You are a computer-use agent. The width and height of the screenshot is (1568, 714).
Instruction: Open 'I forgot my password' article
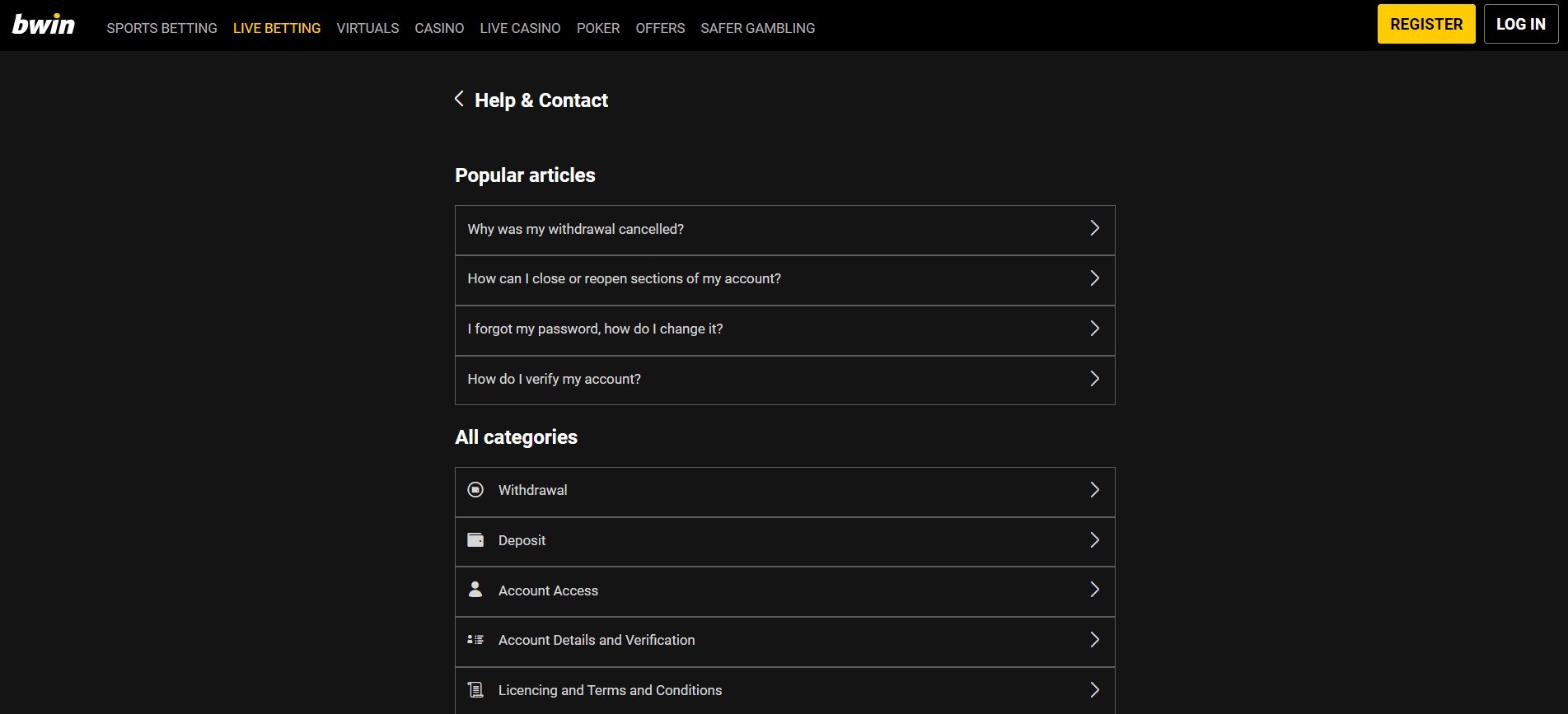point(784,330)
